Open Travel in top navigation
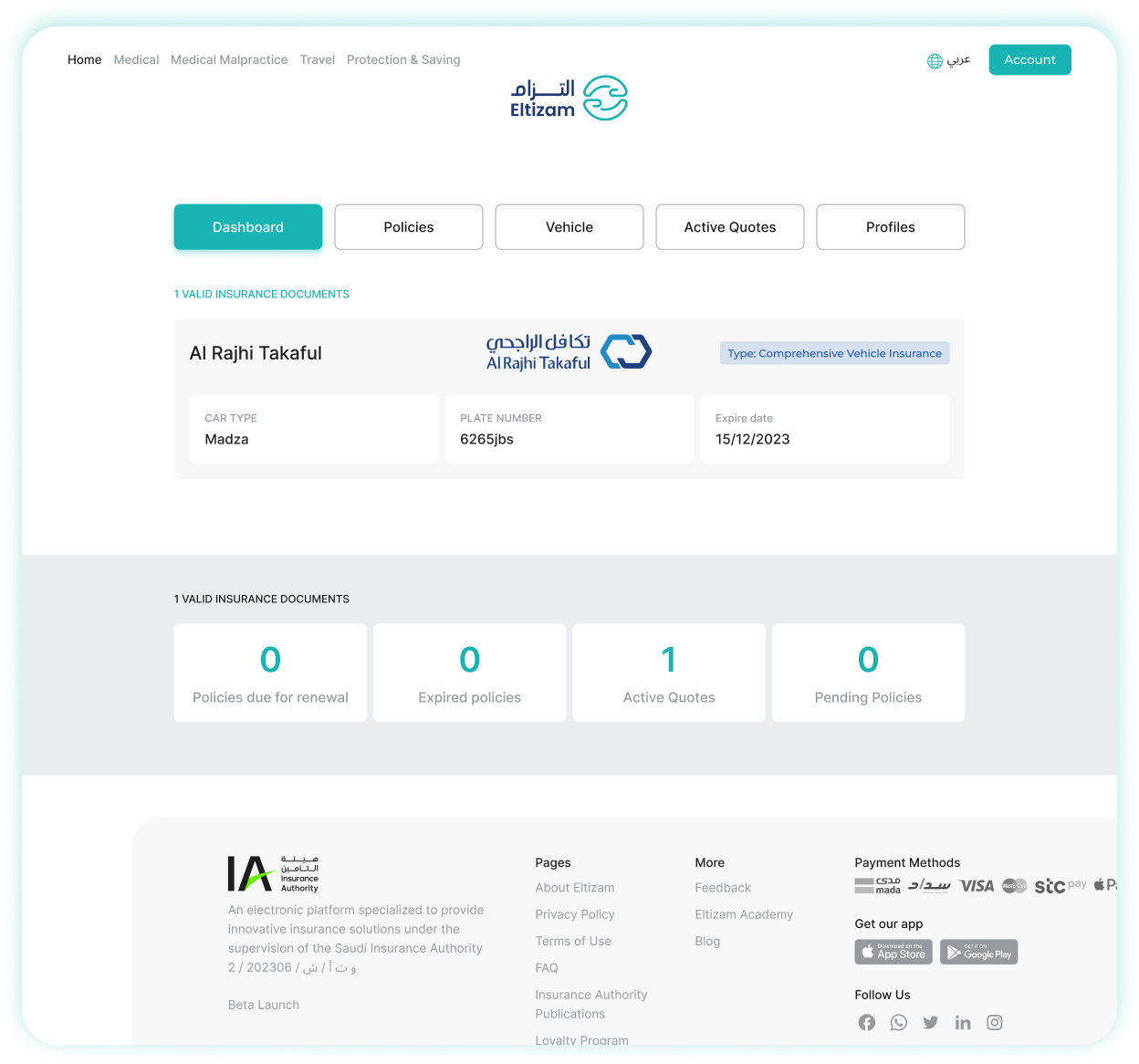 coord(318,59)
